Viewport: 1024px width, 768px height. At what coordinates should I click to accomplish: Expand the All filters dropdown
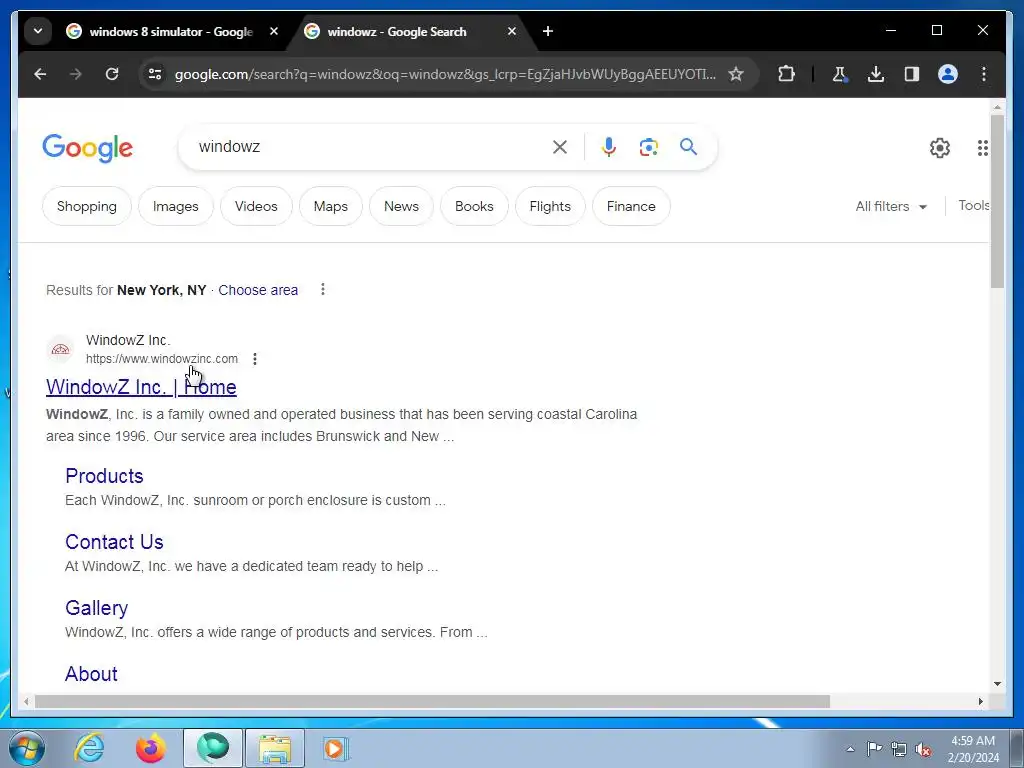(891, 206)
